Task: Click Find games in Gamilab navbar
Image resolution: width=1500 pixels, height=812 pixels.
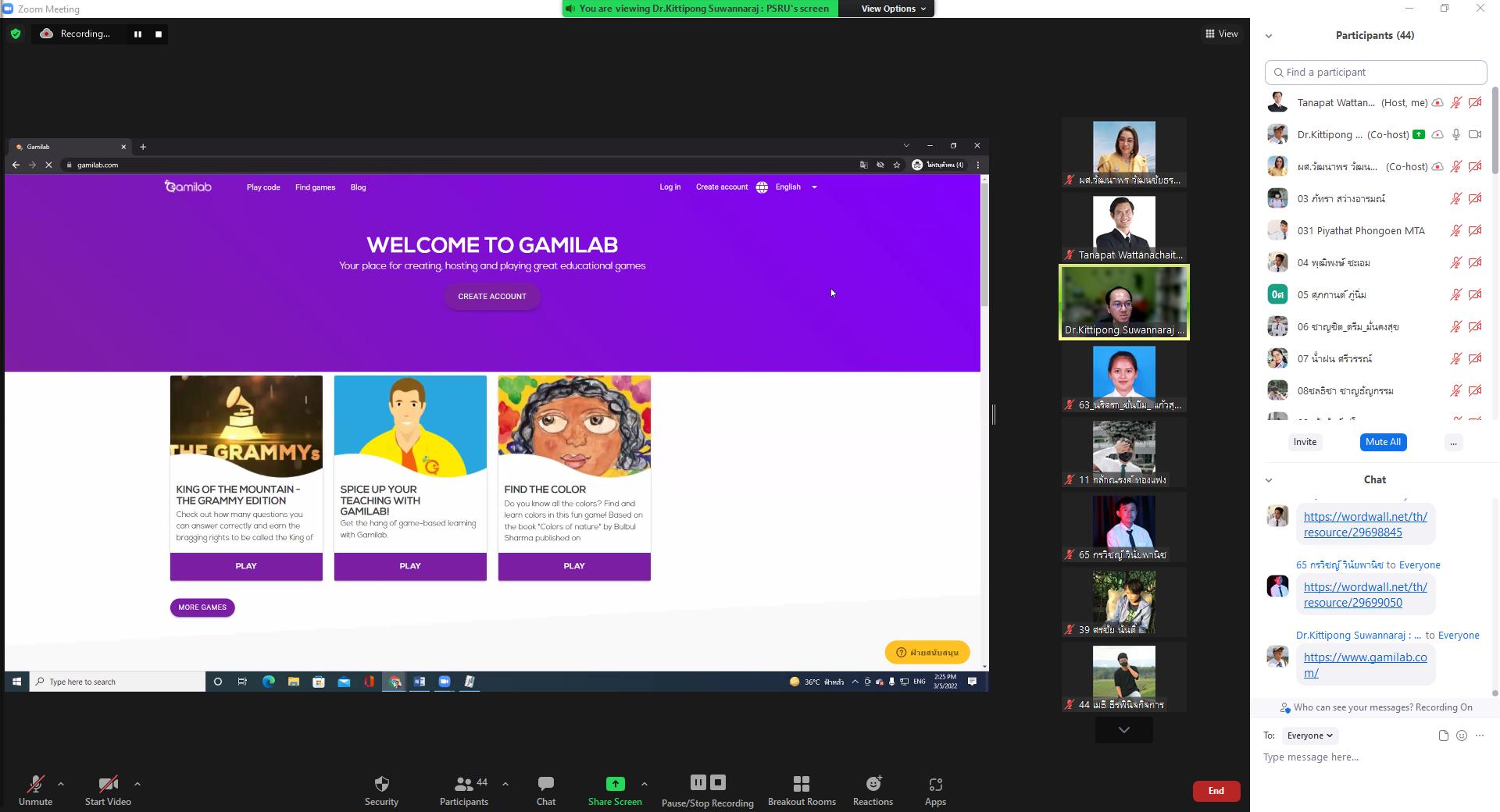Action: pyautogui.click(x=315, y=187)
